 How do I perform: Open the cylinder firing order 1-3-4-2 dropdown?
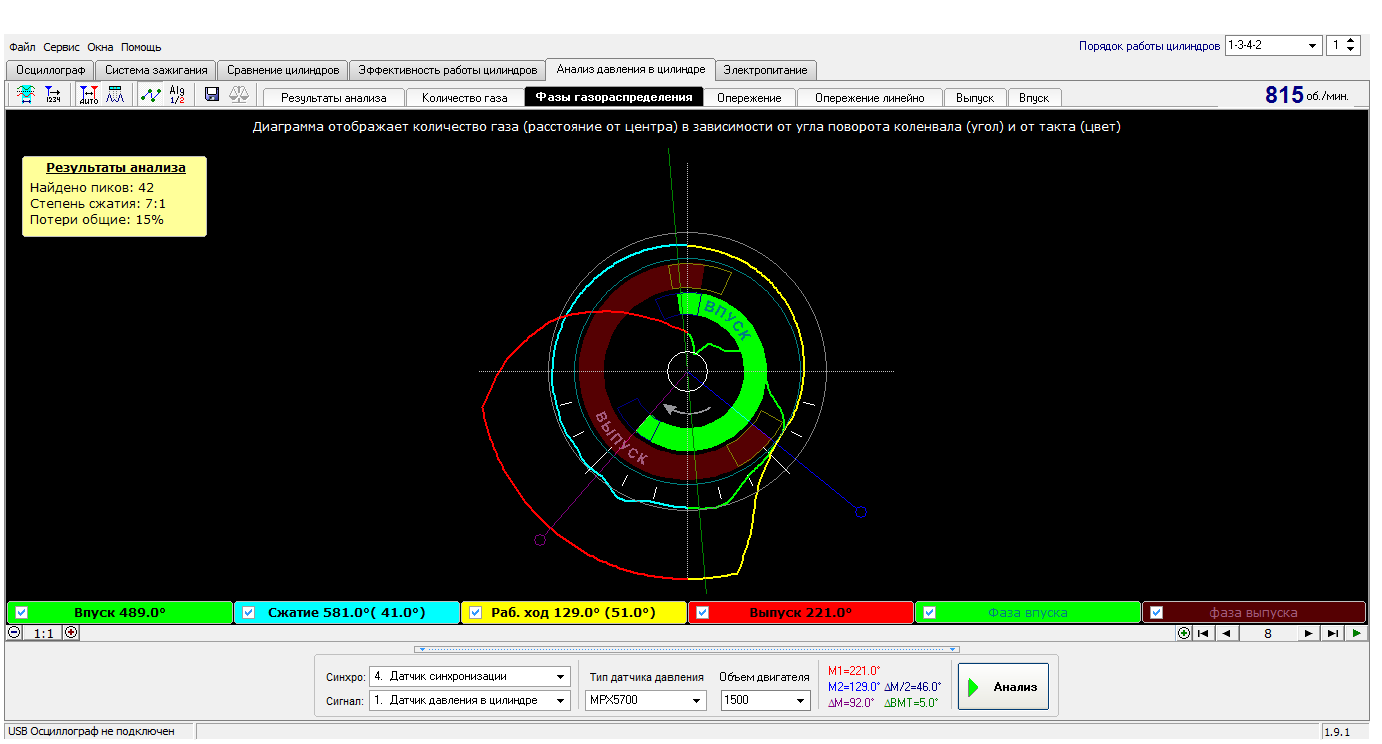point(1273,46)
